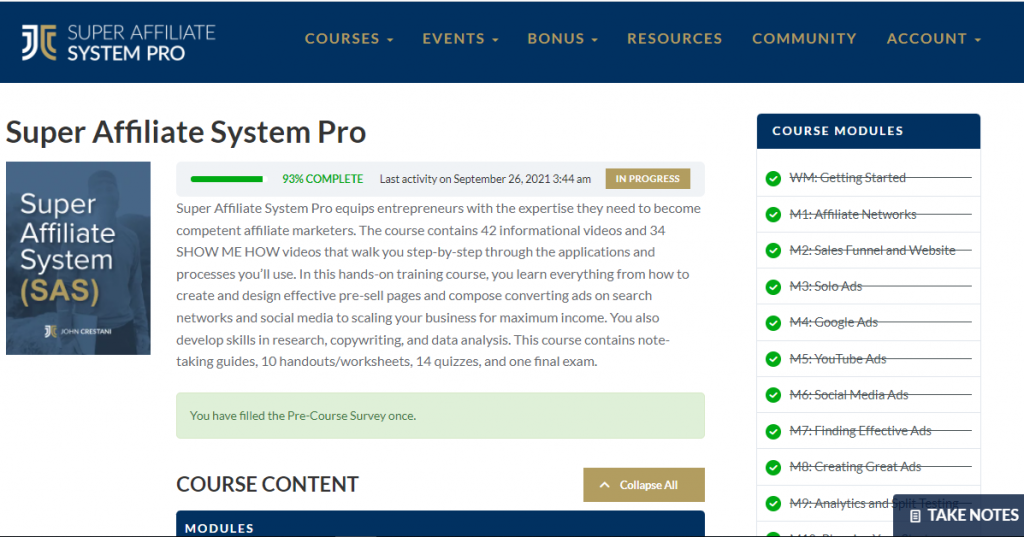The width and height of the screenshot is (1024, 537).
Task: Open the M6: Social Media Ads module
Action: [848, 395]
